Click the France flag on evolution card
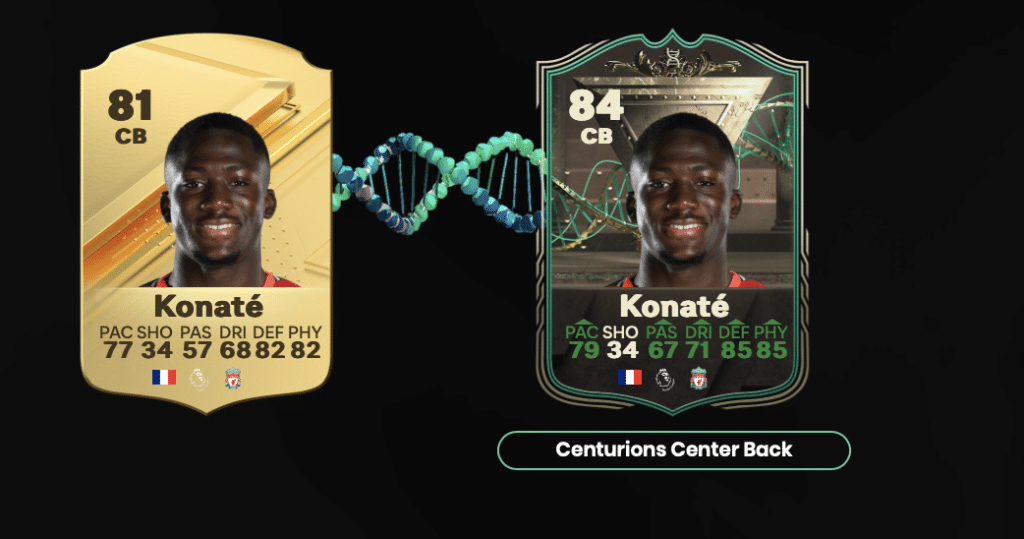This screenshot has height=539, width=1024. click(630, 377)
